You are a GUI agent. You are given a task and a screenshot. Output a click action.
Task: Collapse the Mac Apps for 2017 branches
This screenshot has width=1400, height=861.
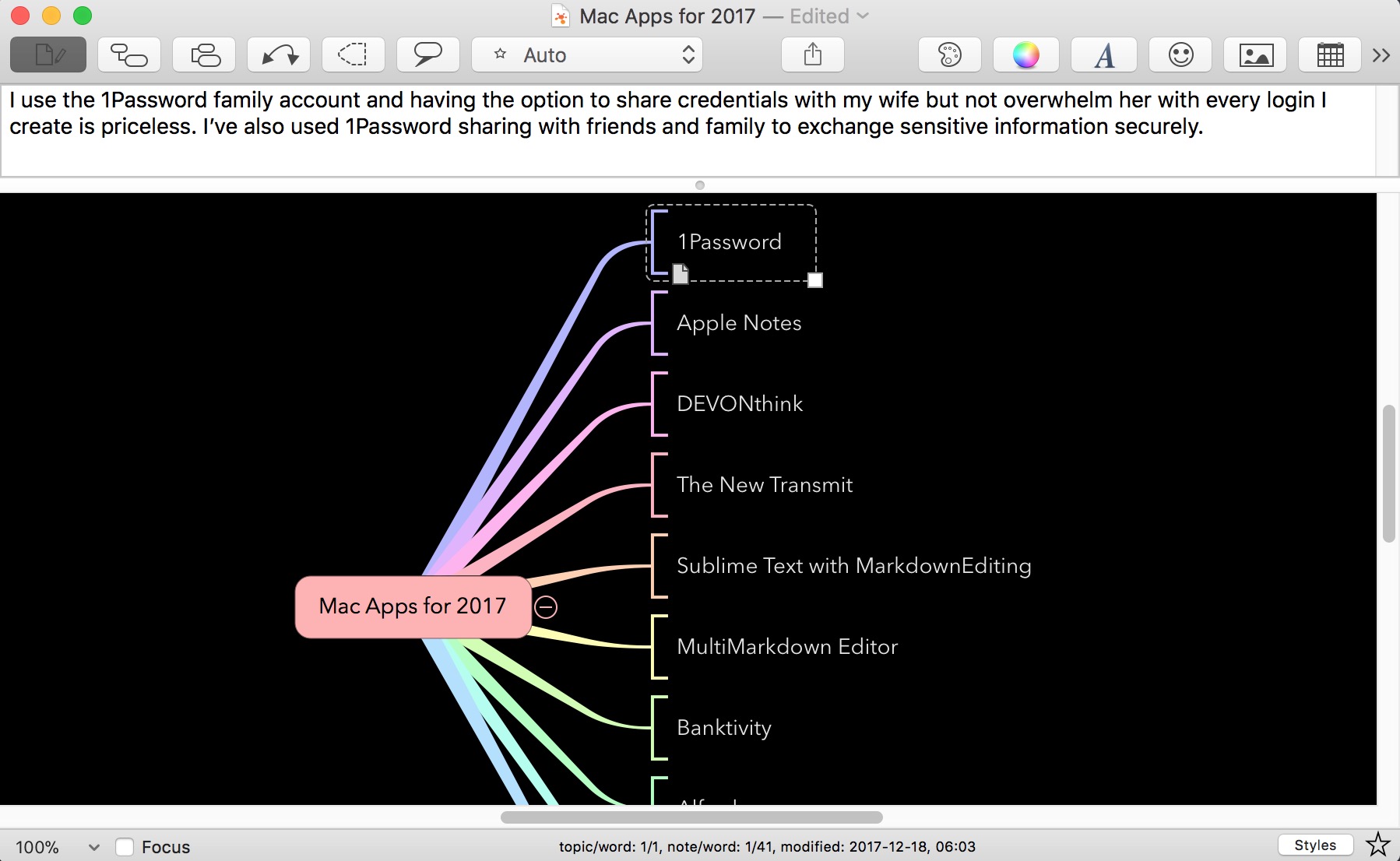[x=546, y=607]
